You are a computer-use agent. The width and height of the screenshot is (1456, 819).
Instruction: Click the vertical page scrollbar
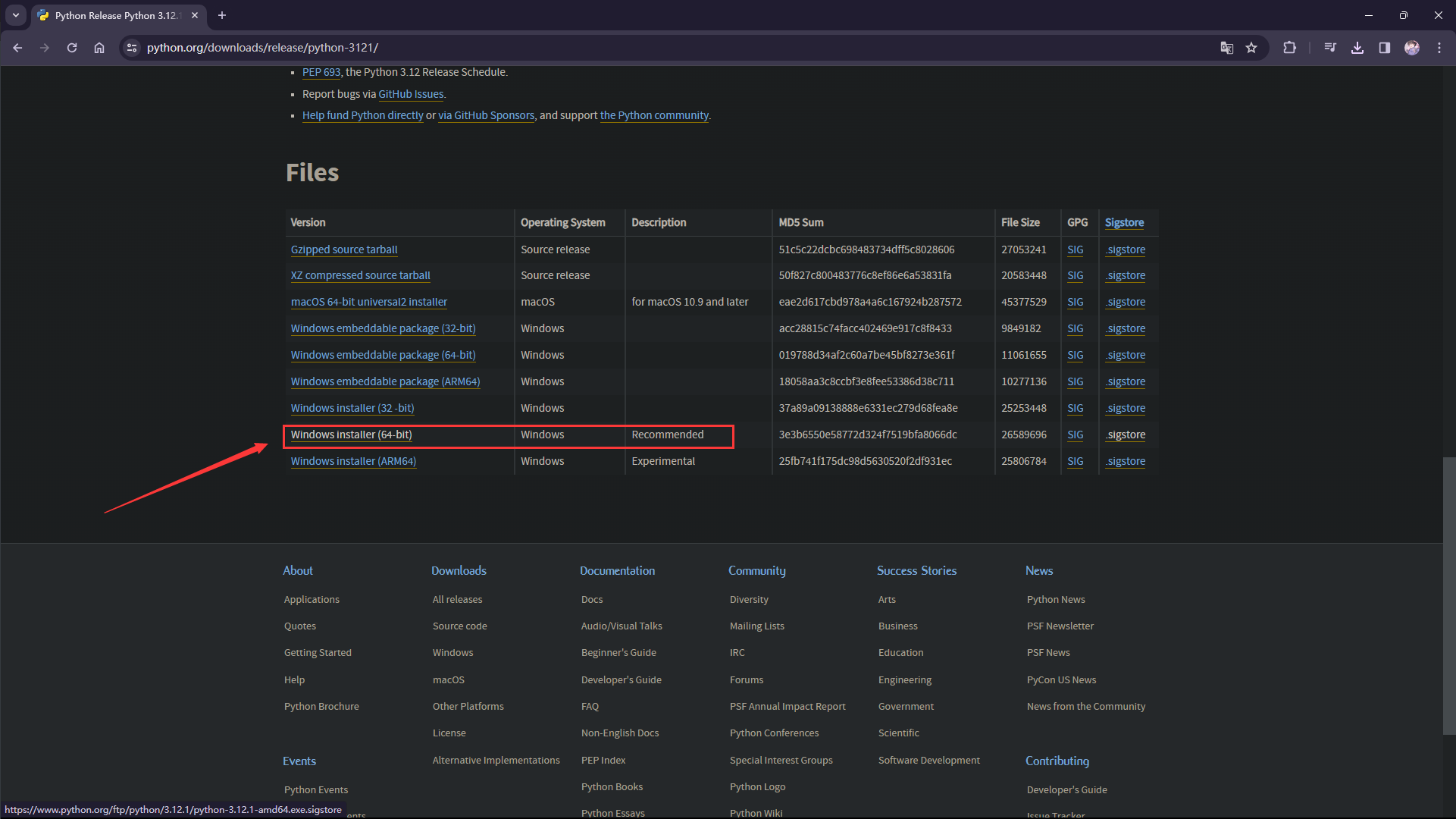(1448, 595)
